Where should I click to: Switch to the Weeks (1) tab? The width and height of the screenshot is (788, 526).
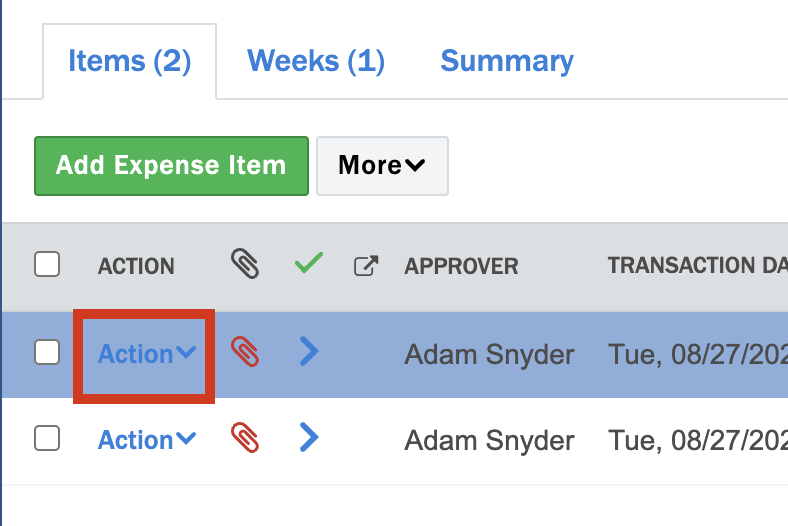click(316, 61)
